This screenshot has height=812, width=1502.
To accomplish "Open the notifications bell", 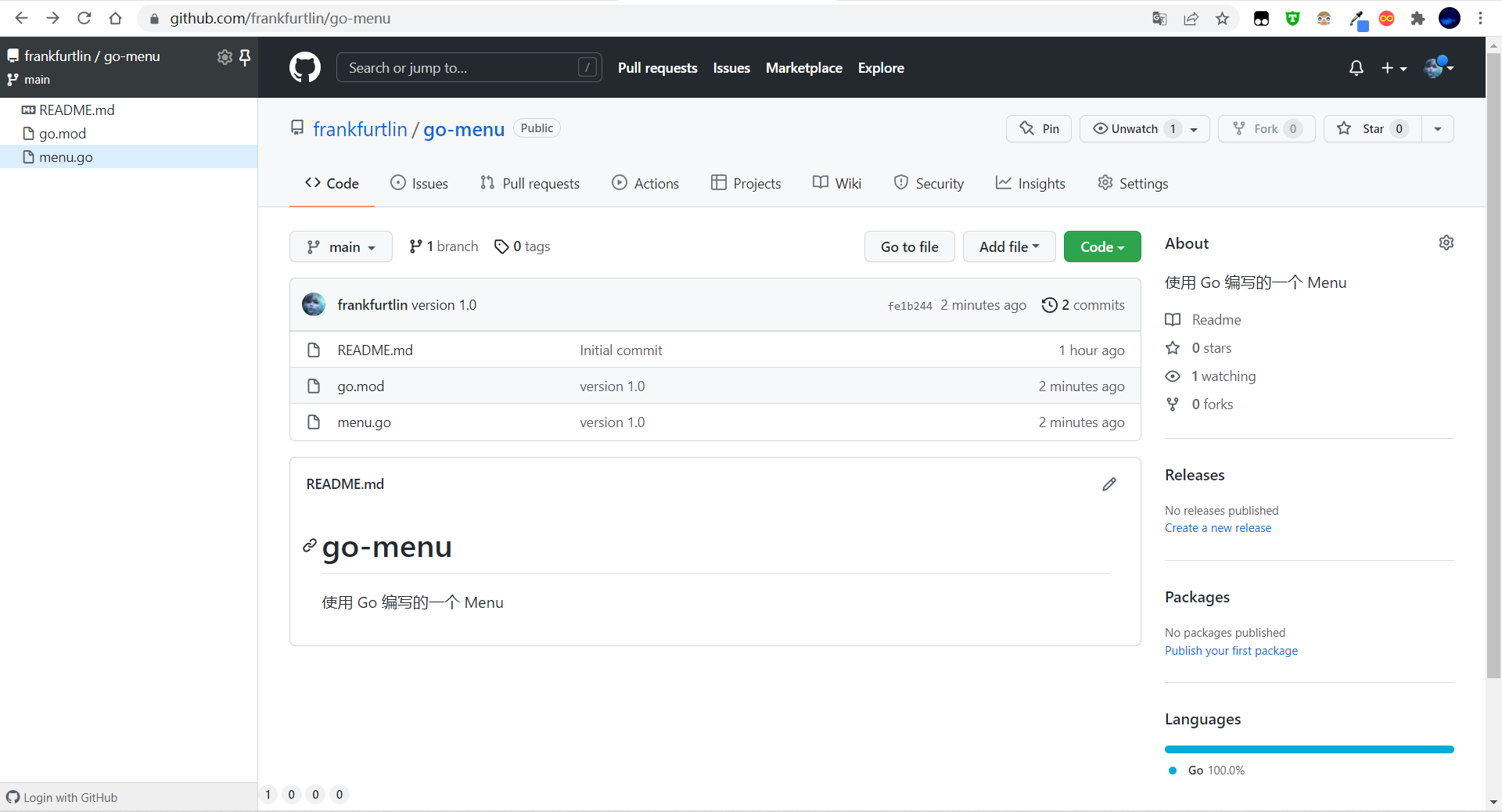I will pyautogui.click(x=1356, y=68).
